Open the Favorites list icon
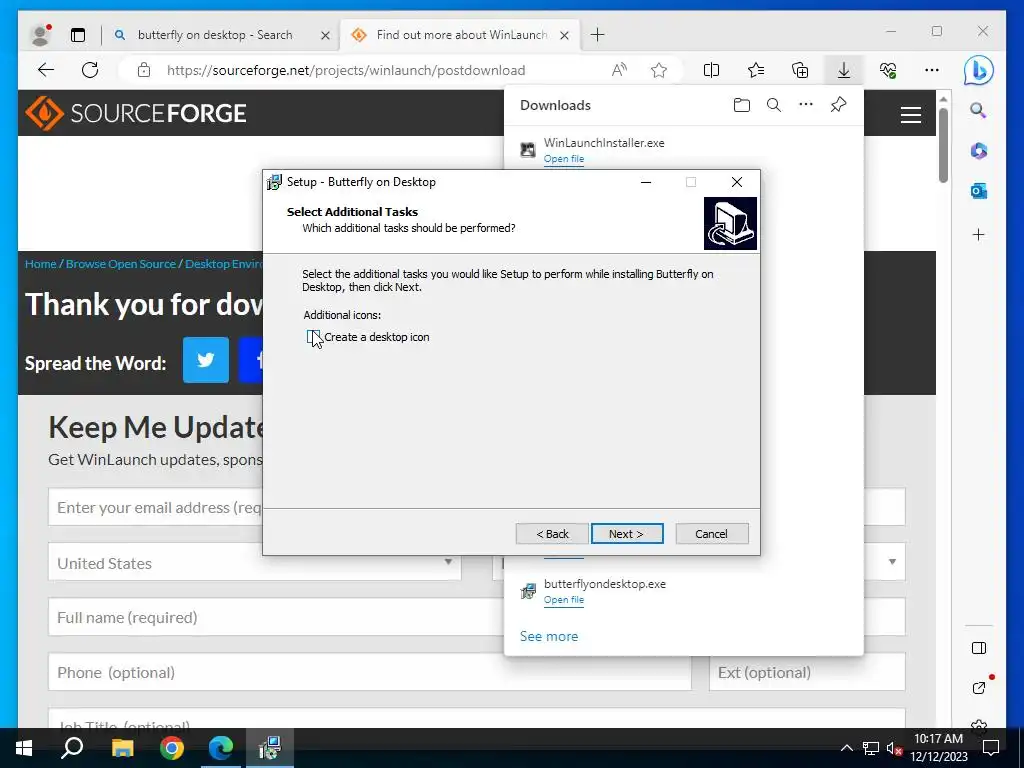This screenshot has height=768, width=1024. [756, 70]
